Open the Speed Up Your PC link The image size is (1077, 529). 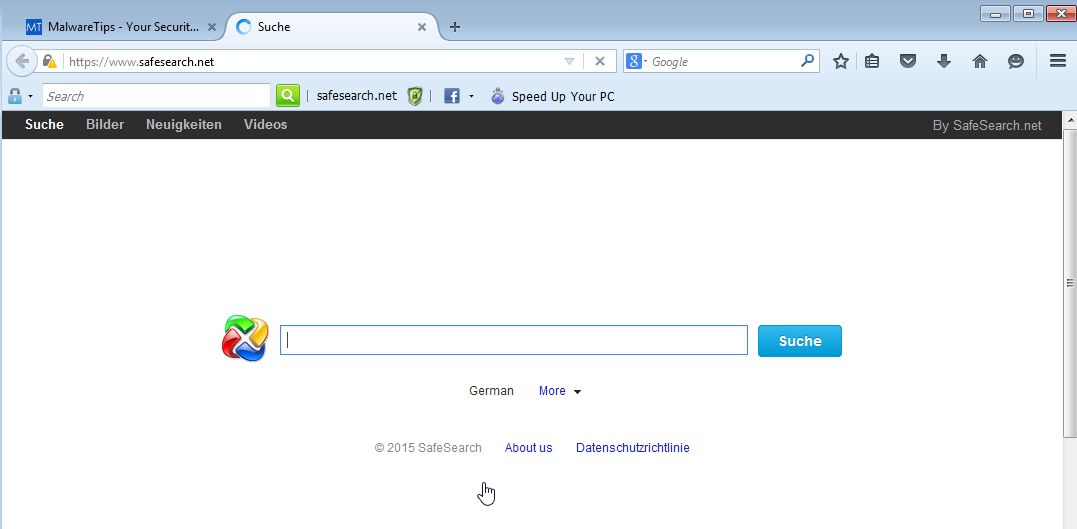point(563,97)
